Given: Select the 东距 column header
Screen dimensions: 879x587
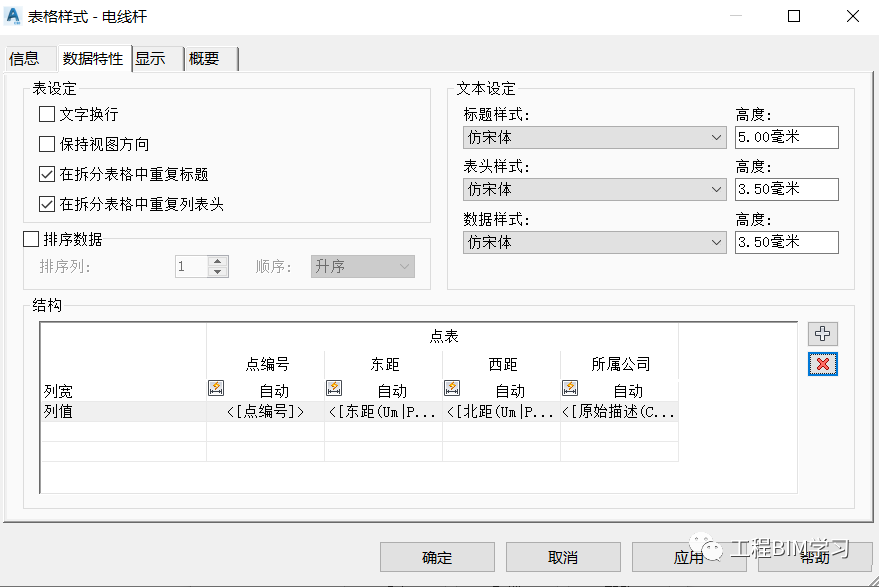Looking at the screenshot, I should pyautogui.click(x=384, y=364).
